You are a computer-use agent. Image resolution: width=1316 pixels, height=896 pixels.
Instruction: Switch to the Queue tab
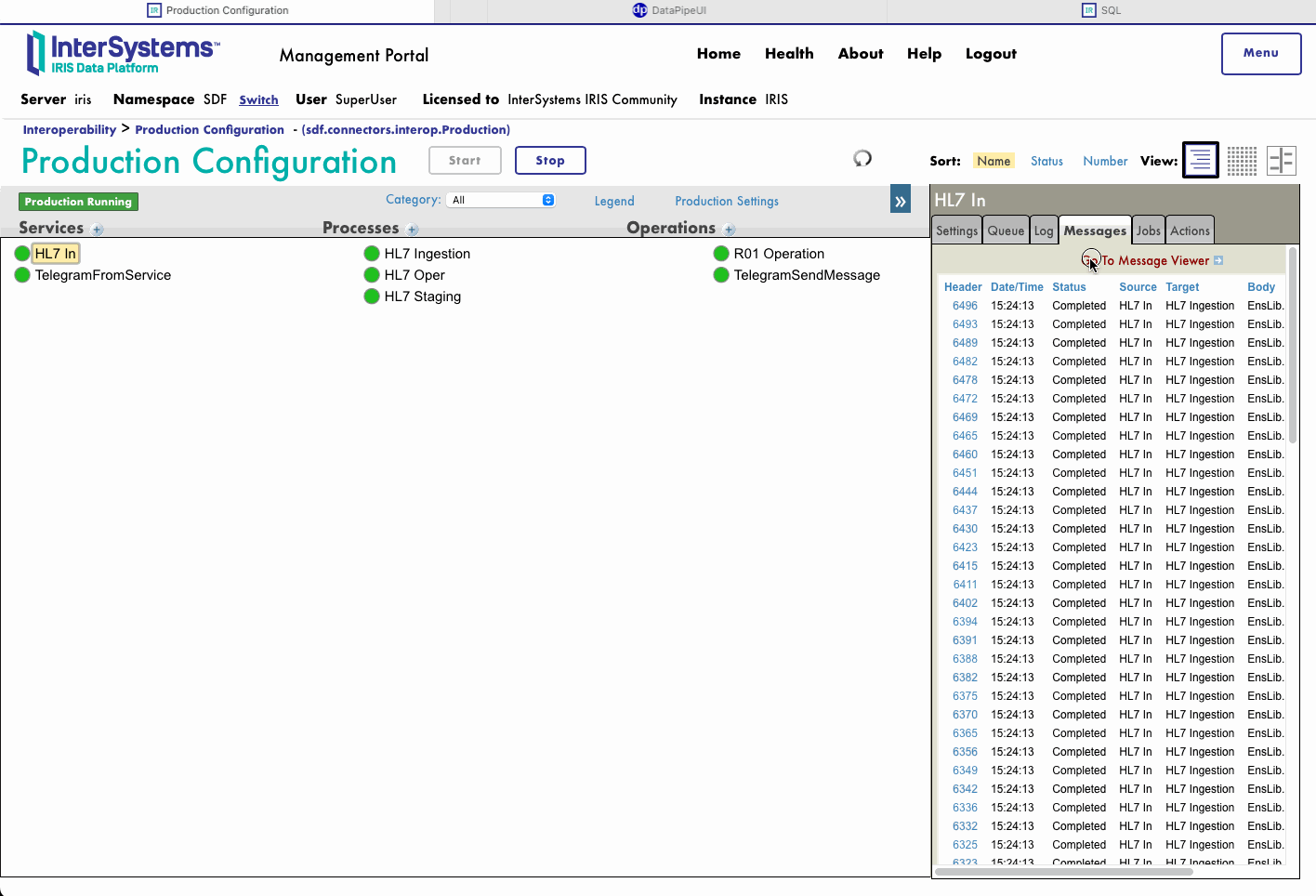click(x=1006, y=231)
